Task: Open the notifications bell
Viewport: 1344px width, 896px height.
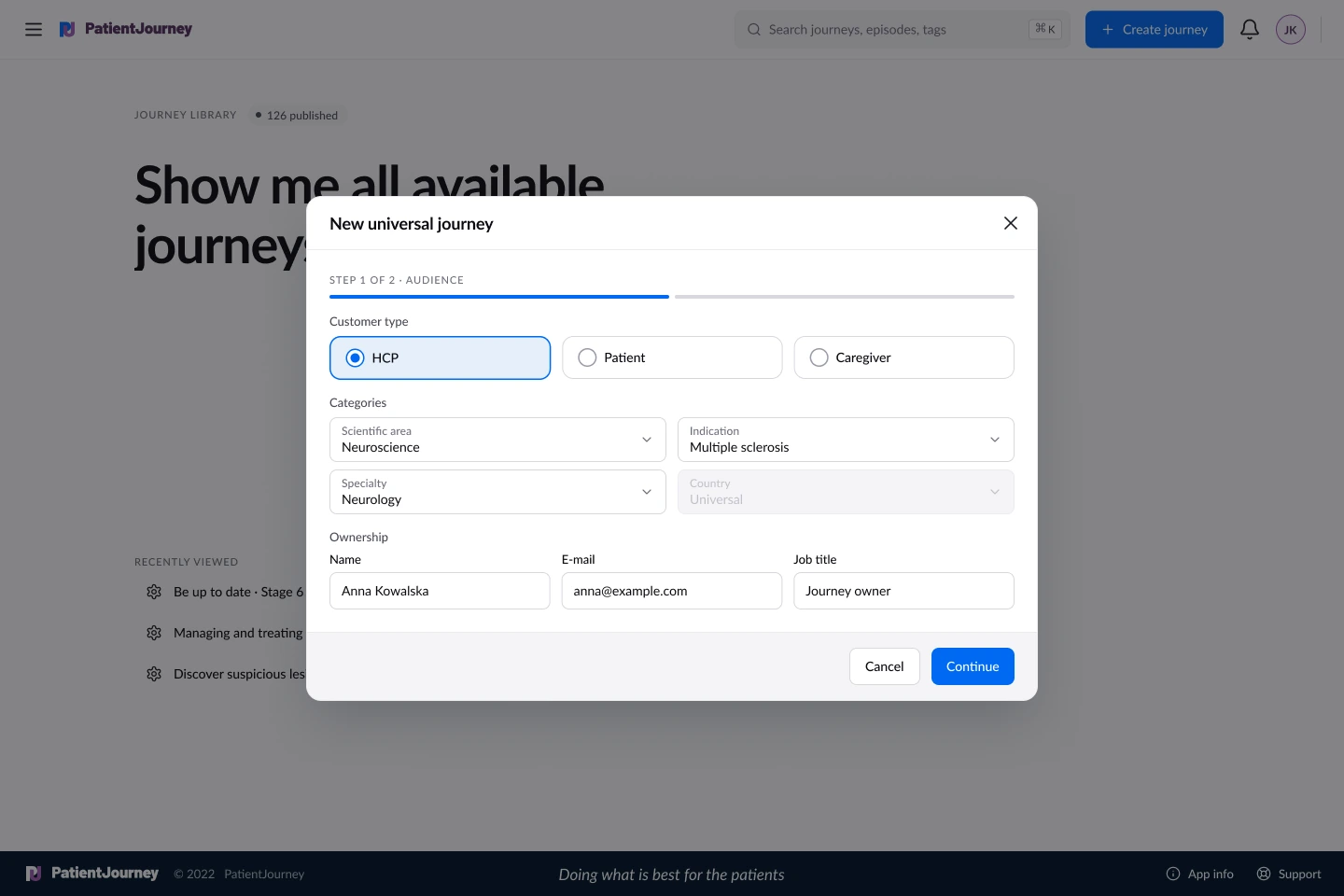Action: pos(1250,30)
